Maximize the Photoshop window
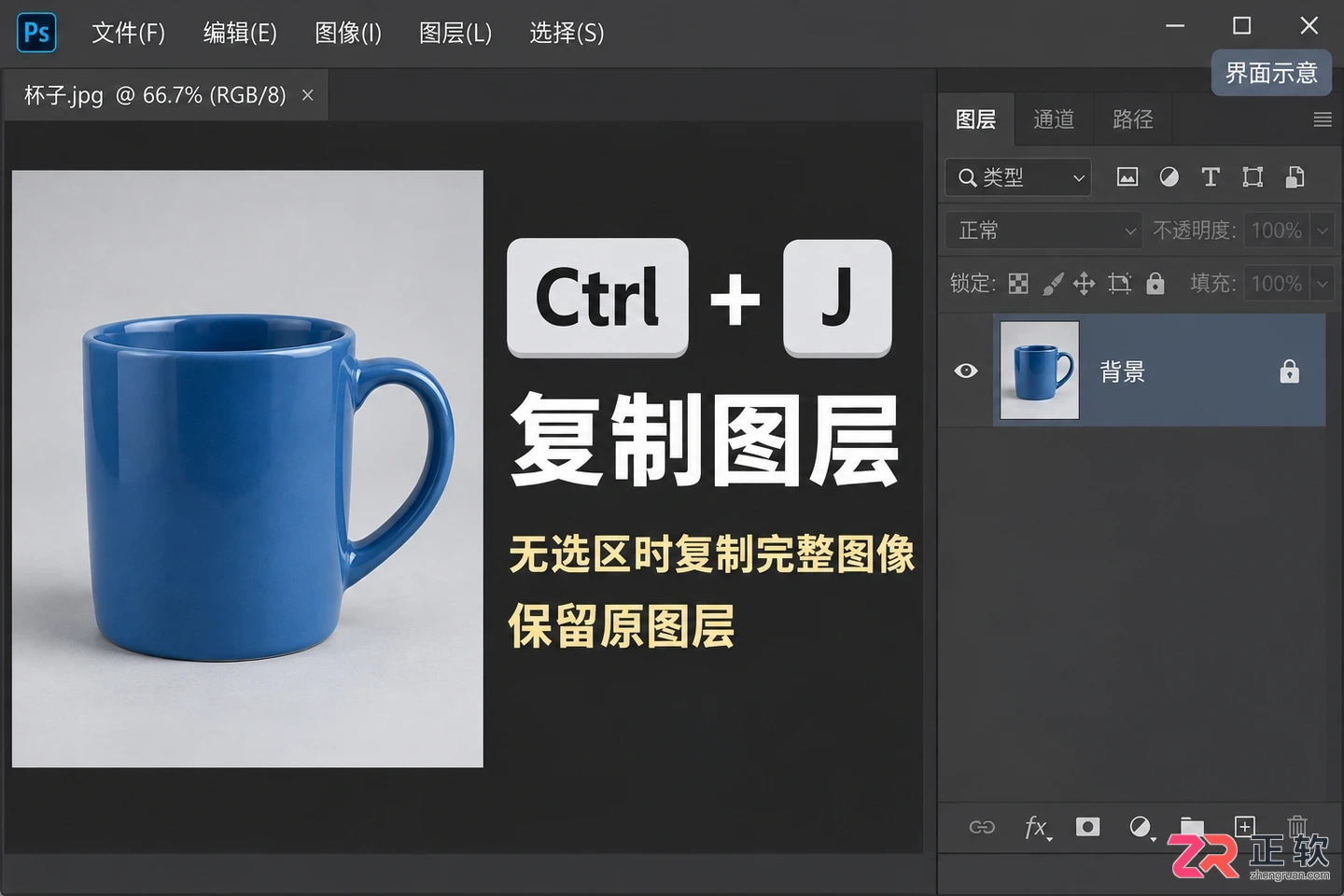The width and height of the screenshot is (1344, 896). (x=1242, y=26)
